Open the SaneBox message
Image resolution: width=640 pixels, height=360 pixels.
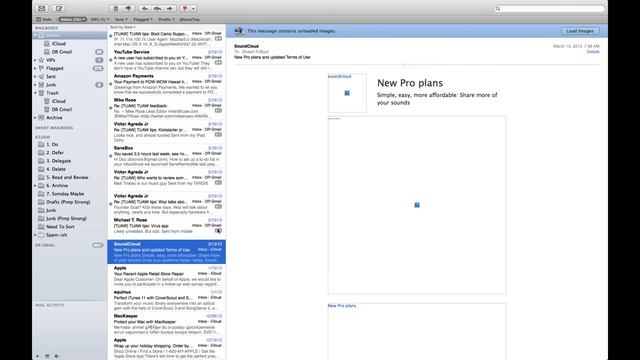167,156
